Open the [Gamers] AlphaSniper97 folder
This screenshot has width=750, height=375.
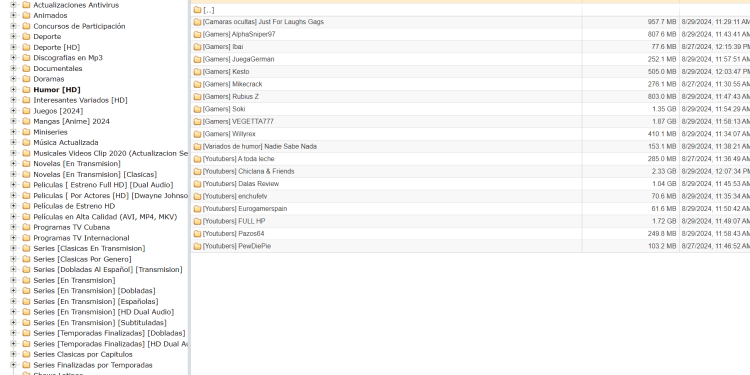tap(239, 34)
